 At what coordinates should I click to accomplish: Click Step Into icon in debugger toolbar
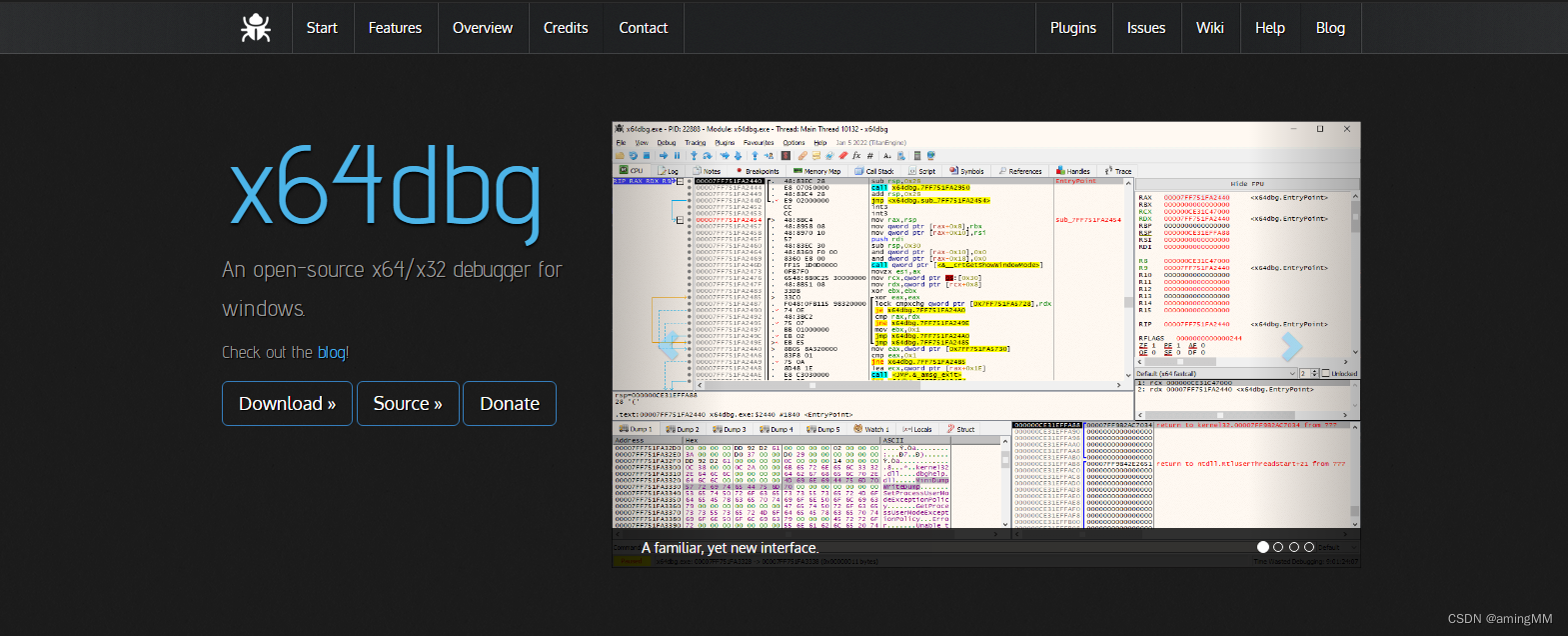tap(694, 155)
